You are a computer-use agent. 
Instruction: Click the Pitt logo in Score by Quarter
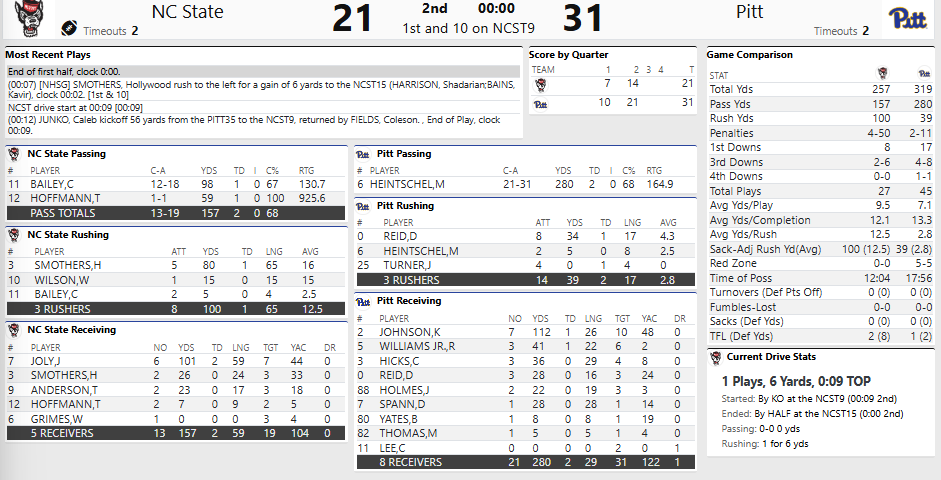541,103
